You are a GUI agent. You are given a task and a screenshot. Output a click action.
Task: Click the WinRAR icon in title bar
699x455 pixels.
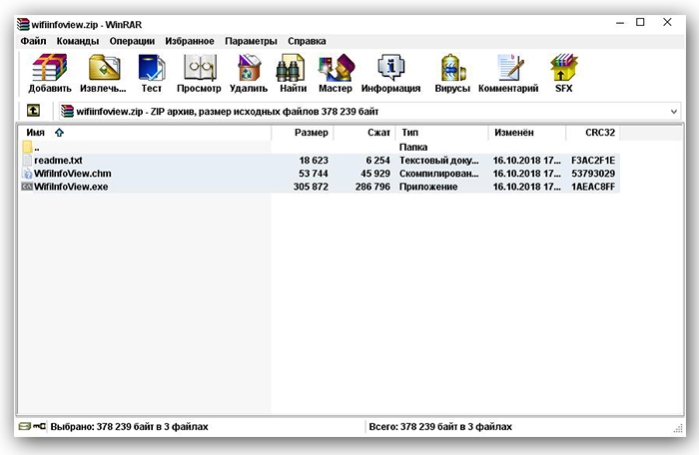(x=23, y=24)
